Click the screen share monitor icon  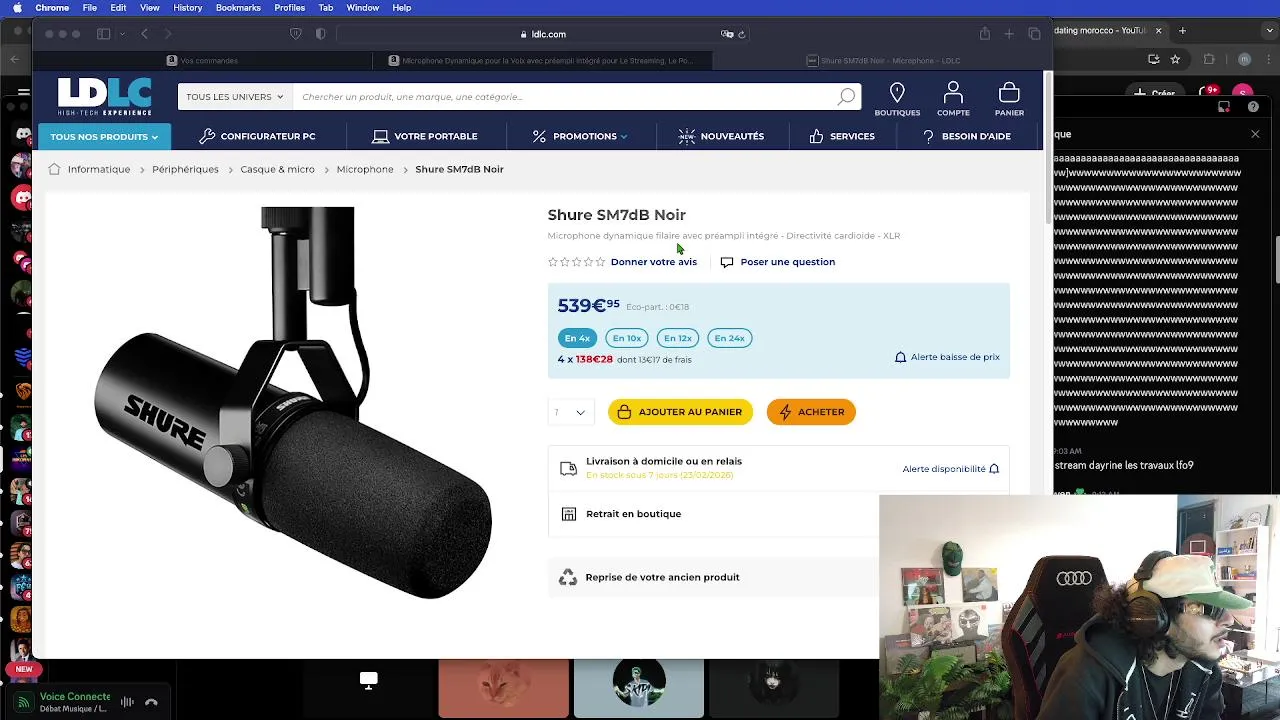pyautogui.click(x=368, y=680)
